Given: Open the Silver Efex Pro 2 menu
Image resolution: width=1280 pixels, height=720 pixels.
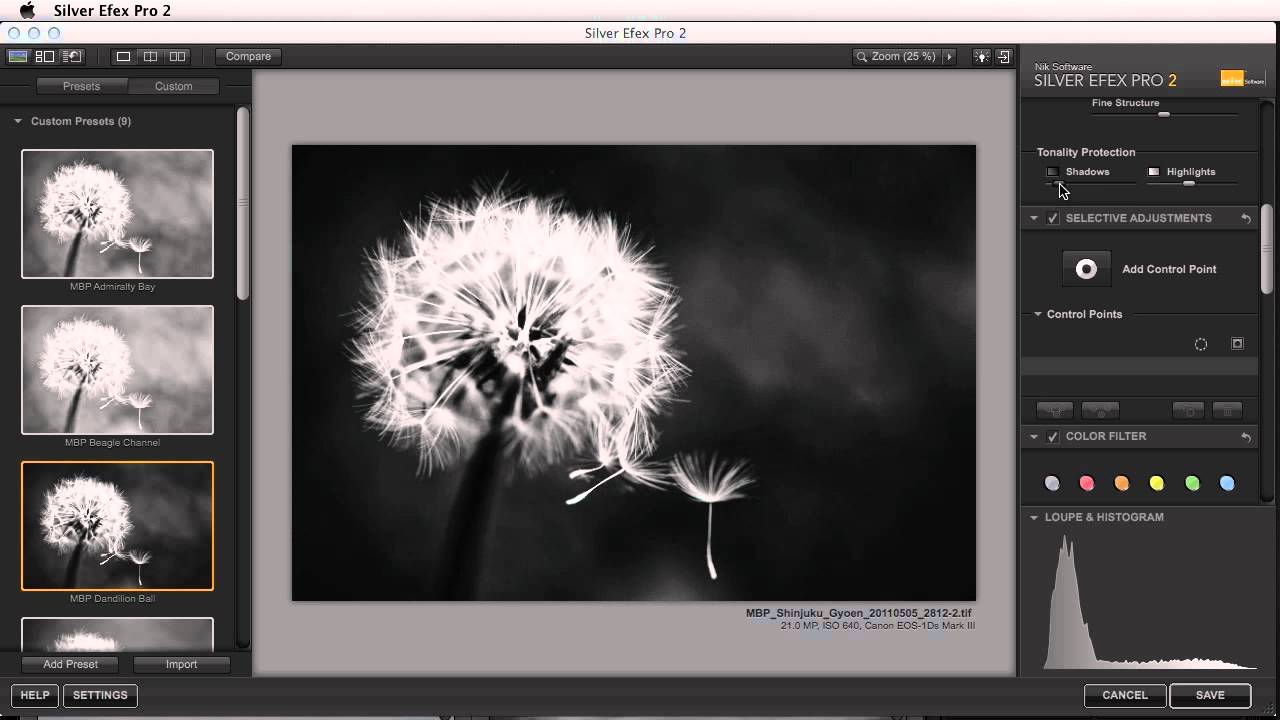Looking at the screenshot, I should [112, 11].
